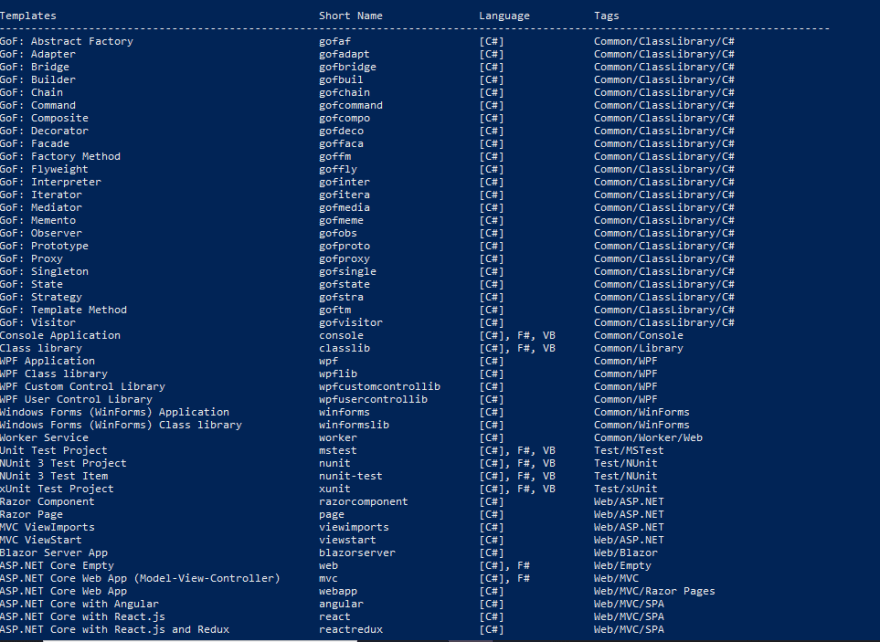The width and height of the screenshot is (880, 642).
Task: Select the 'ASP.NET Core Empty' template text
Action: click(x=57, y=566)
